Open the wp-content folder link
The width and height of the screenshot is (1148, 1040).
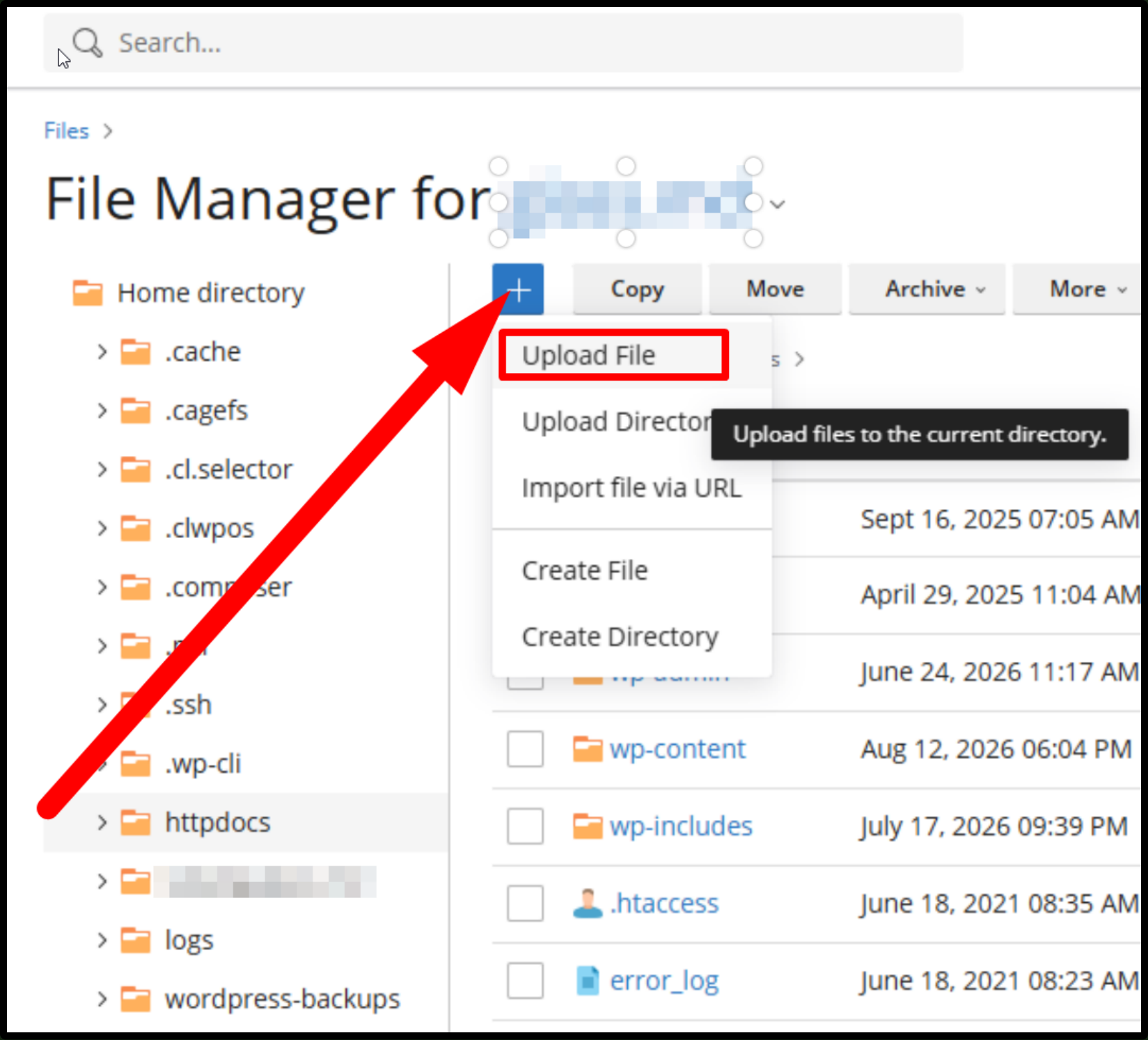pos(677,749)
